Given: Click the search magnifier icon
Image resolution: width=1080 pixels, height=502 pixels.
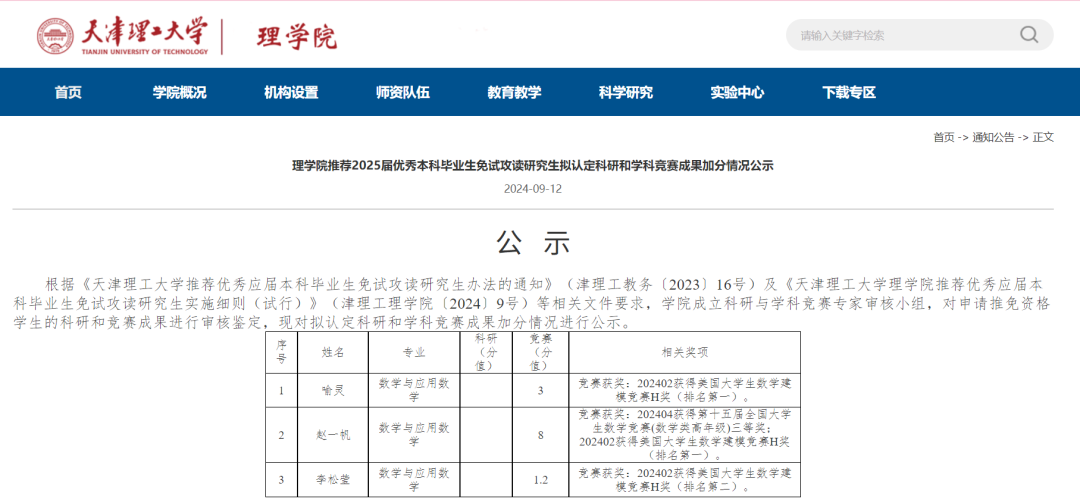Looking at the screenshot, I should point(1029,35).
